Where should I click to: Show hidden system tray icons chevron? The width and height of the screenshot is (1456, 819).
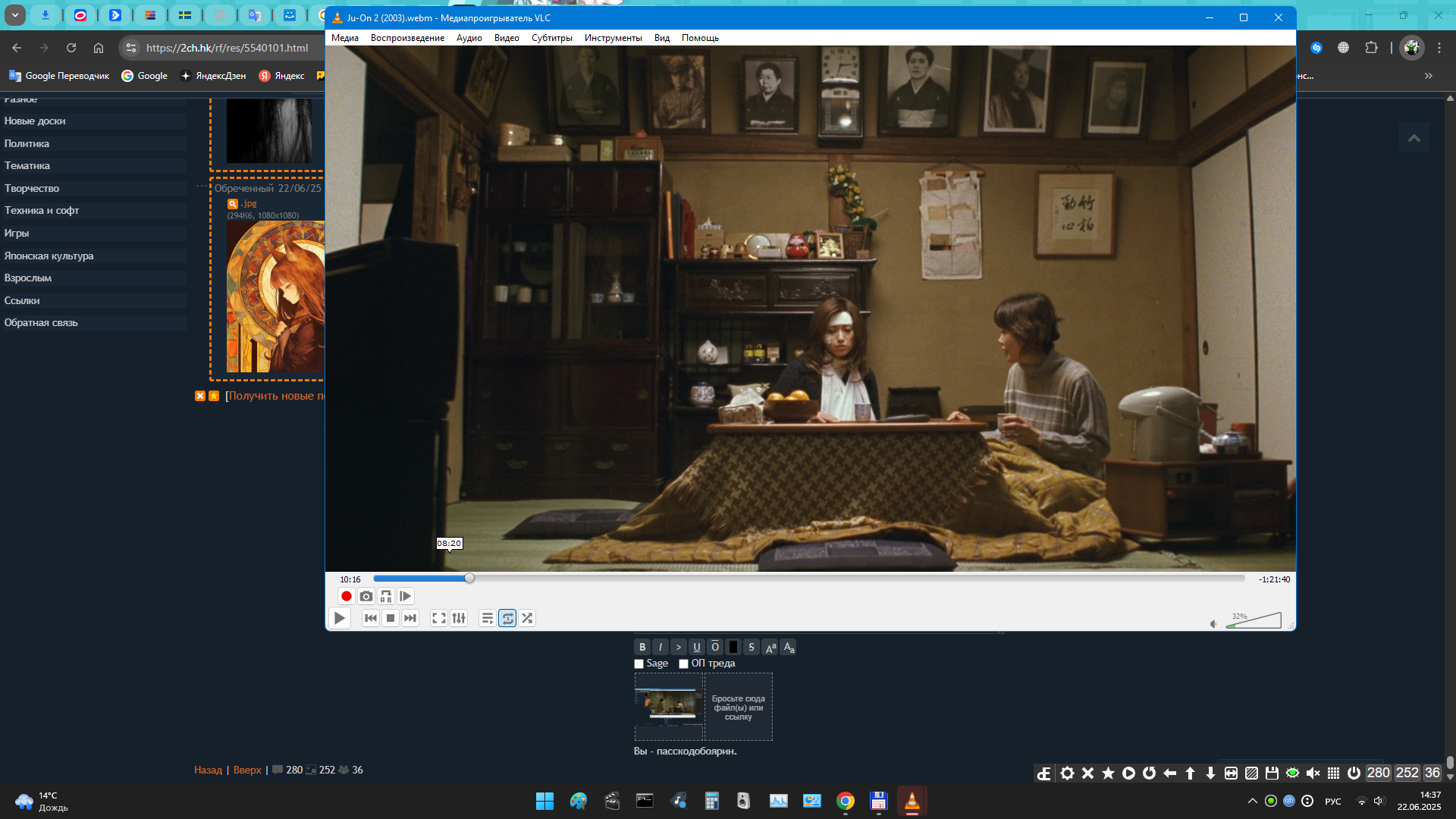click(x=1252, y=802)
